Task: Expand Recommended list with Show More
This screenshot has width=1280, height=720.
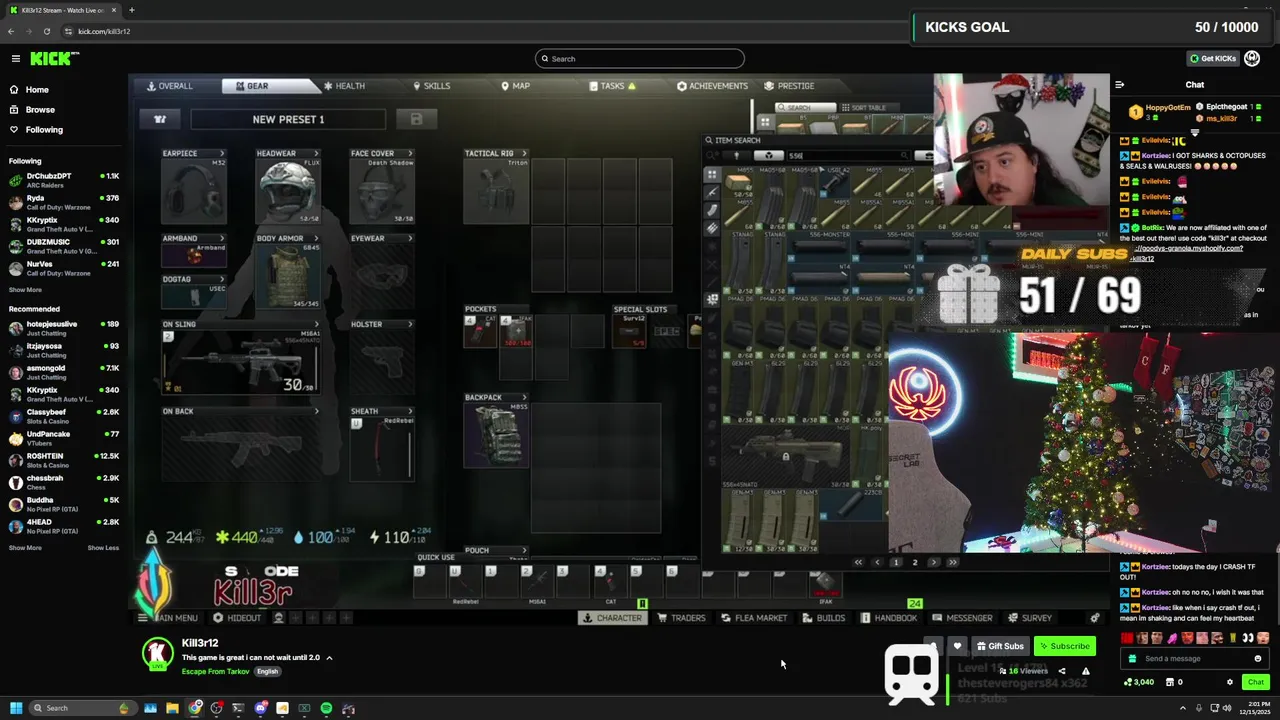Action: pos(25,548)
